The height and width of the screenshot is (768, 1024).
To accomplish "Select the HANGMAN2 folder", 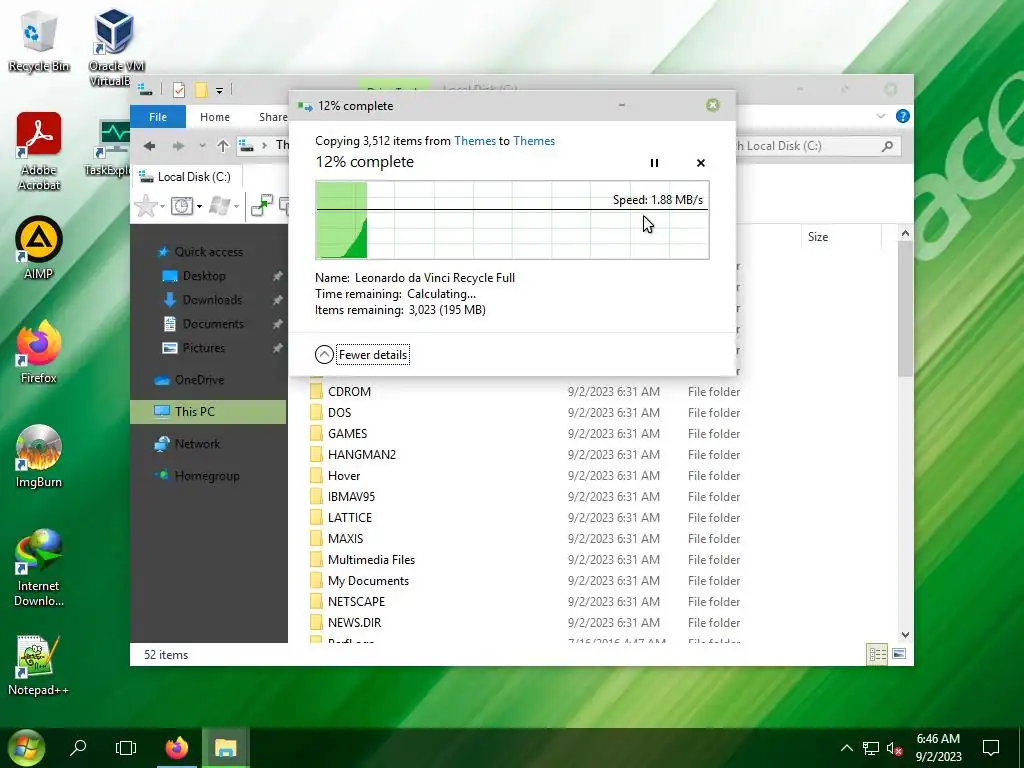I will tap(362, 455).
